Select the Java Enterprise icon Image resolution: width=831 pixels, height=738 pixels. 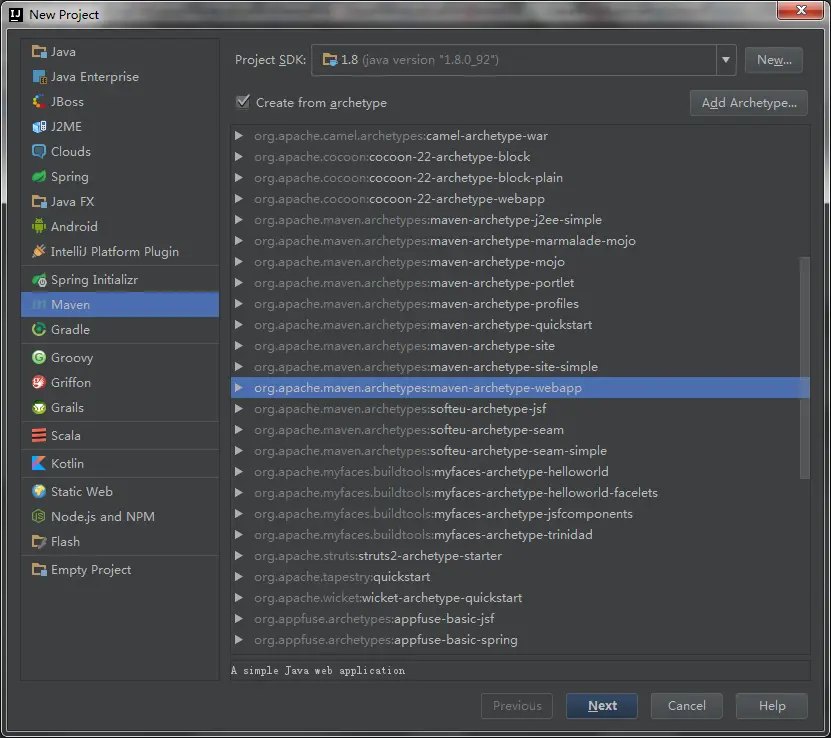click(39, 77)
